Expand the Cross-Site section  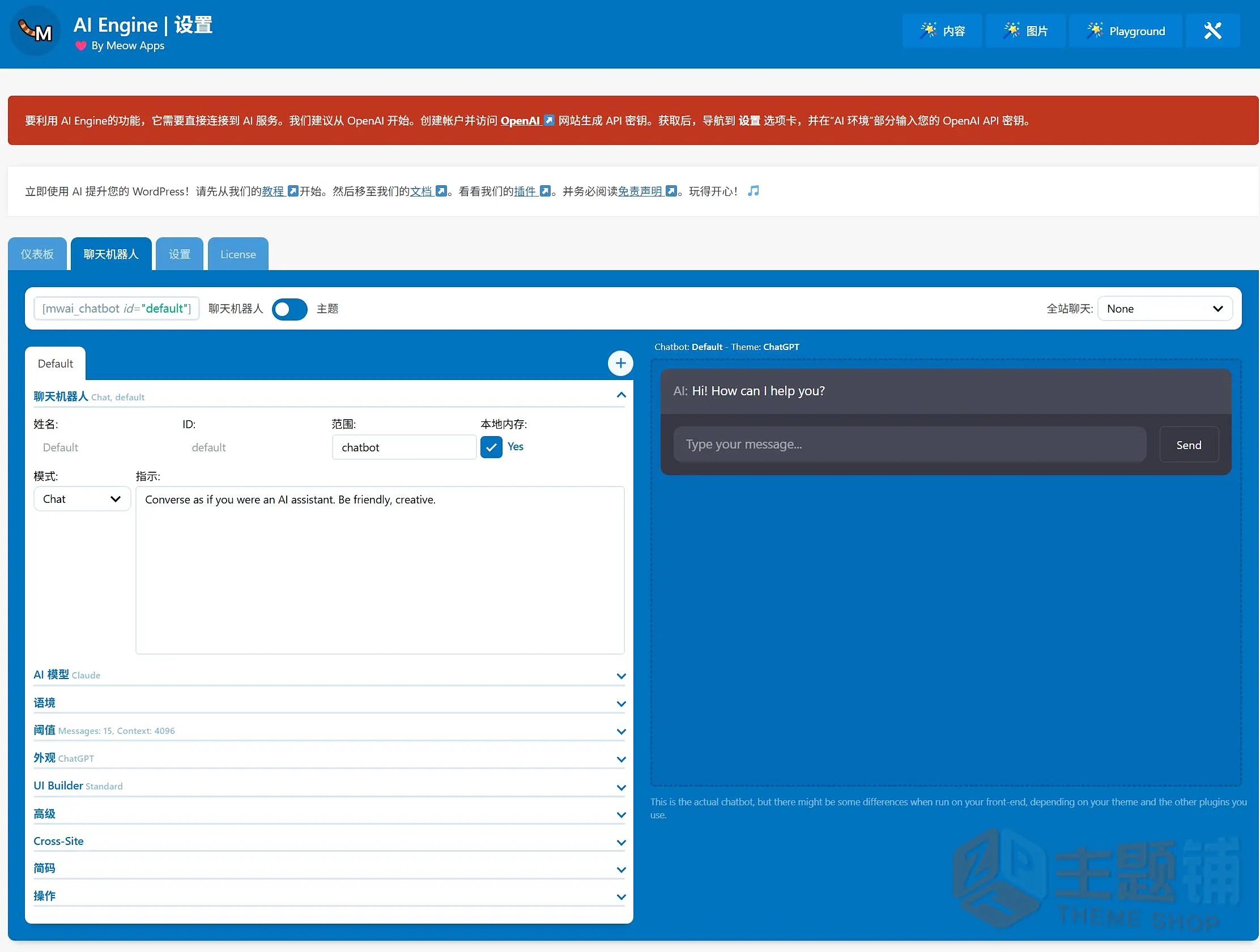[329, 841]
